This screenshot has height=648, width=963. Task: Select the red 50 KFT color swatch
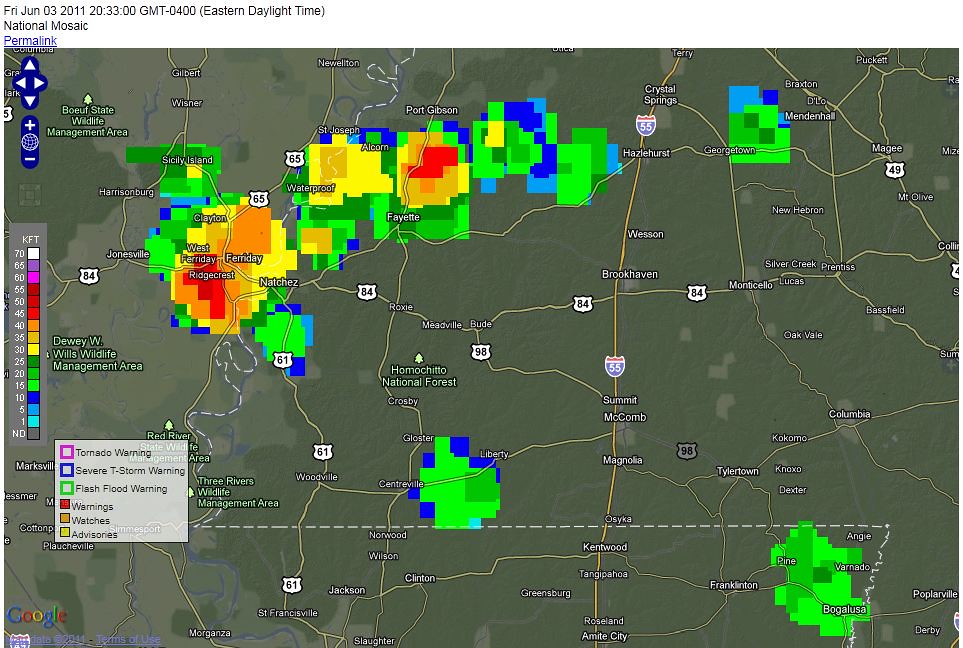click(31, 300)
